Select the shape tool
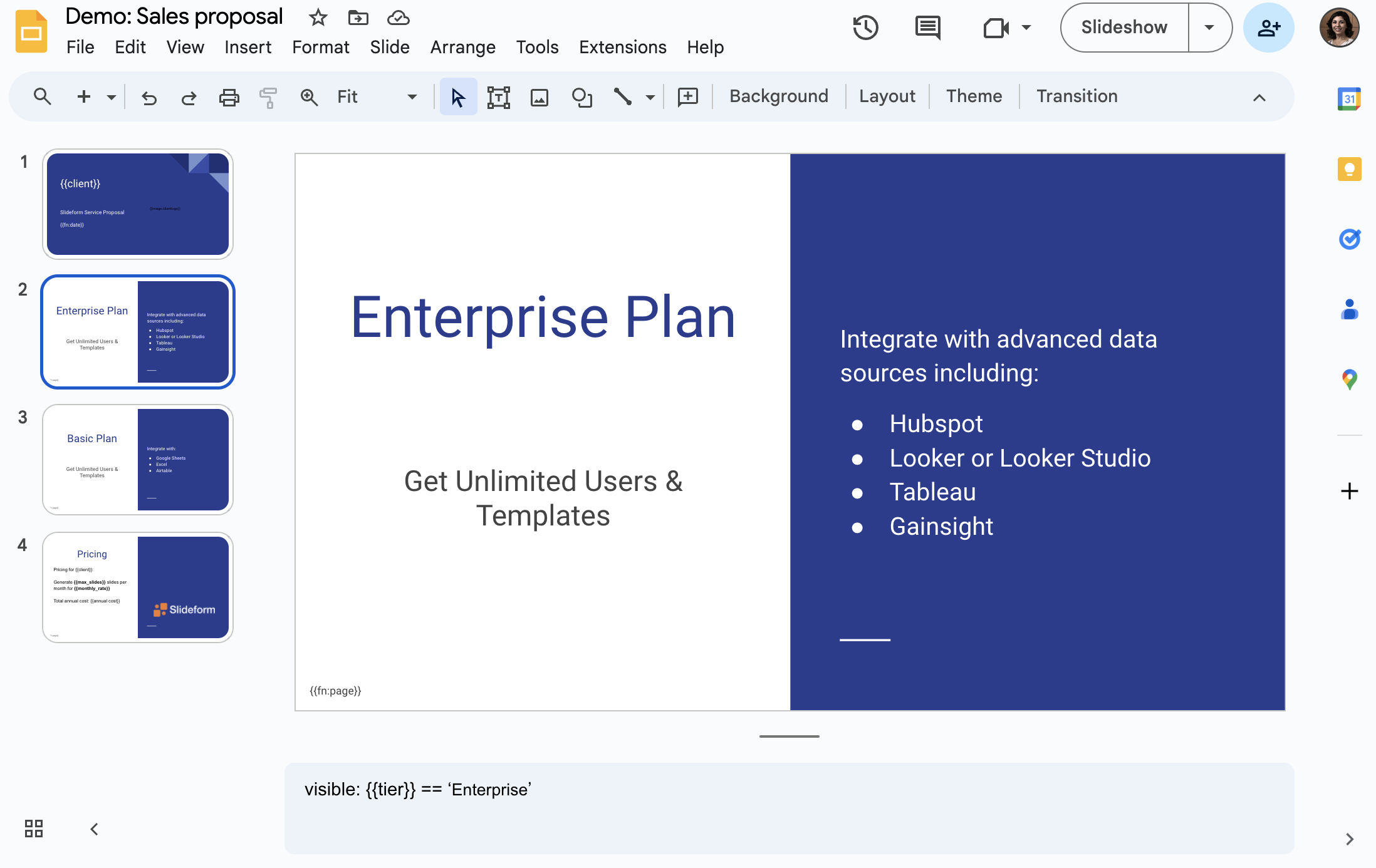This screenshot has height=868, width=1376. pyautogui.click(x=582, y=97)
